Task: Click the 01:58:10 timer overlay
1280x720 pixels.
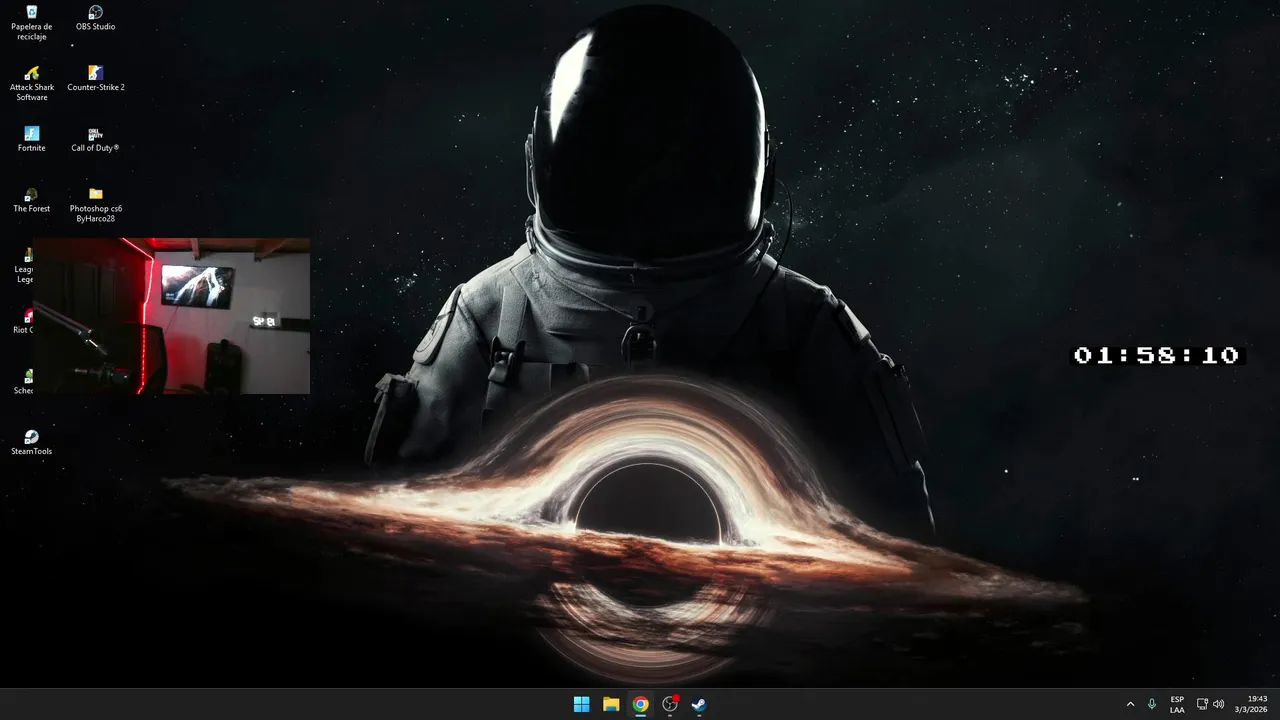Action: (x=1157, y=355)
